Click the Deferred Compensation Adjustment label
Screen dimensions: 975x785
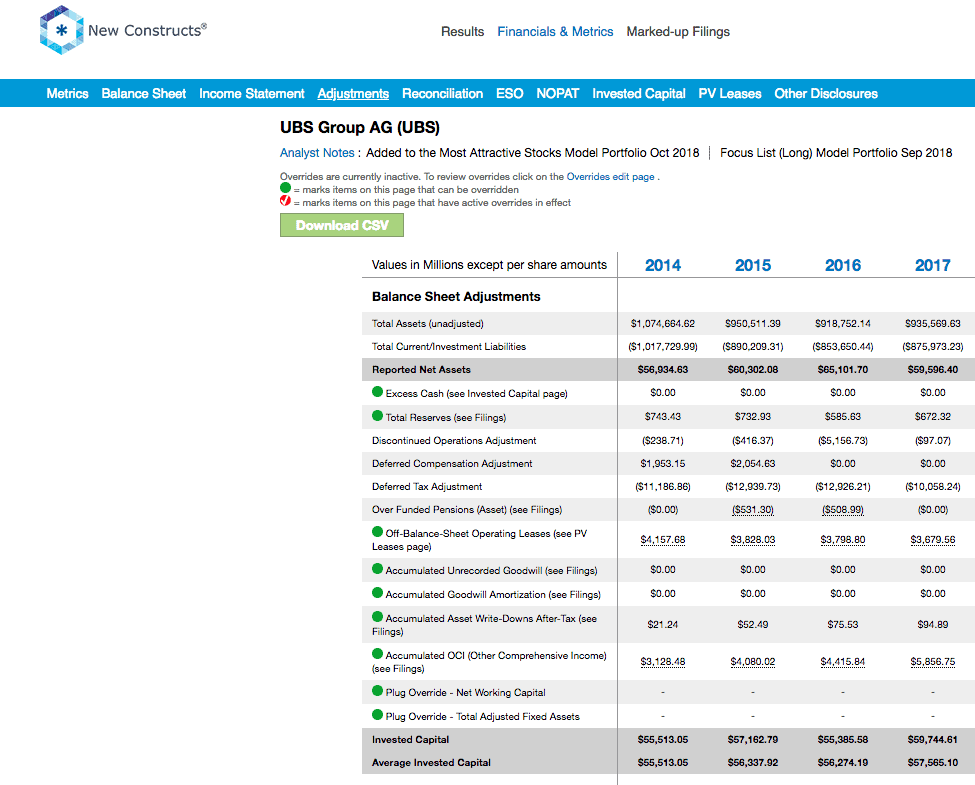452,463
